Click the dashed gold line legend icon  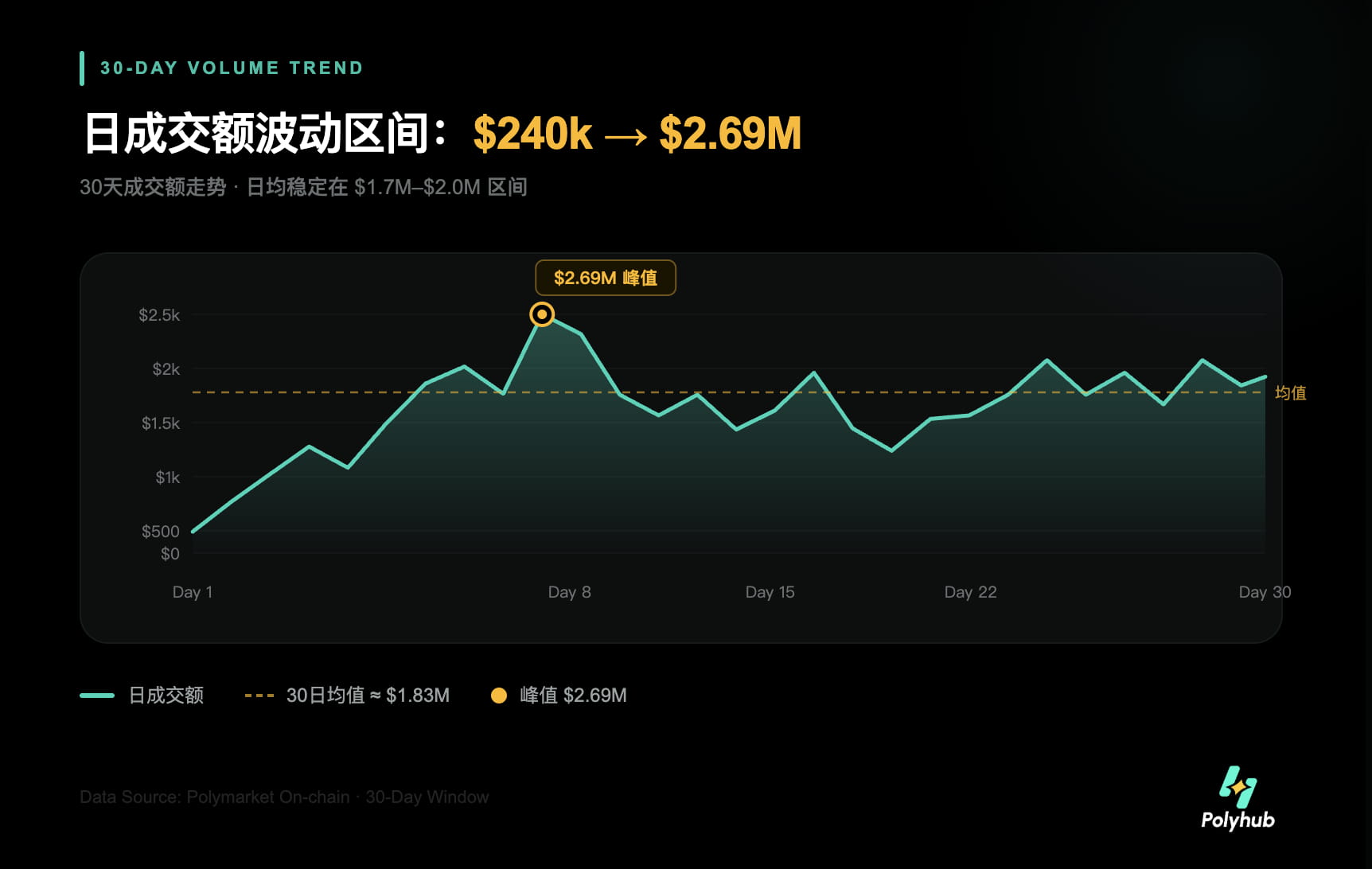259,695
